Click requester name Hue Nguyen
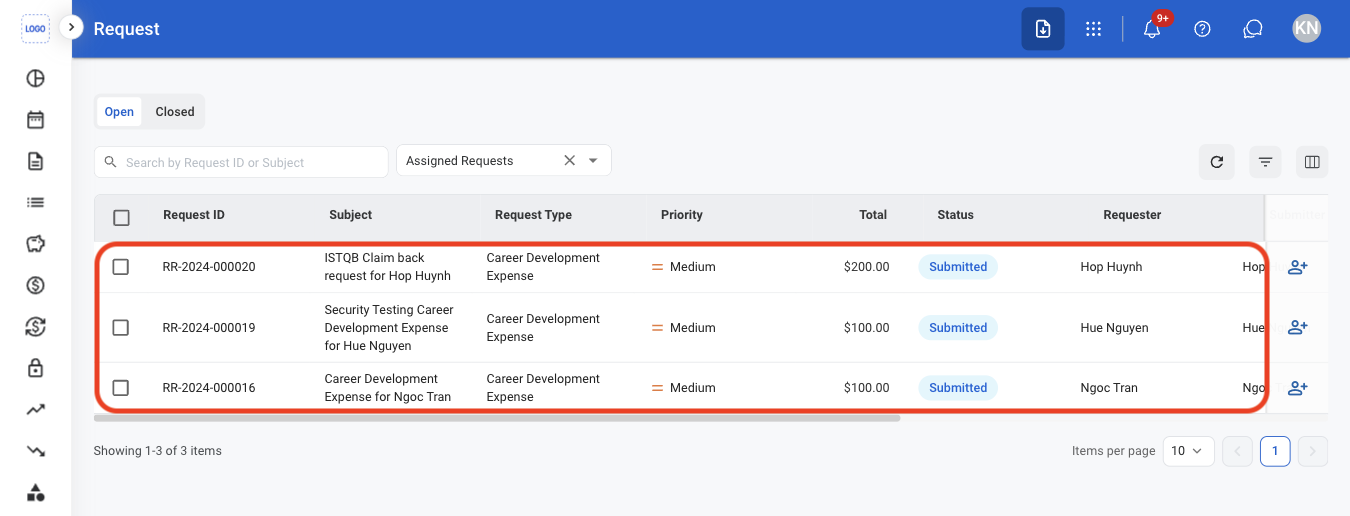Image resolution: width=1350 pixels, height=516 pixels. pos(1114,328)
